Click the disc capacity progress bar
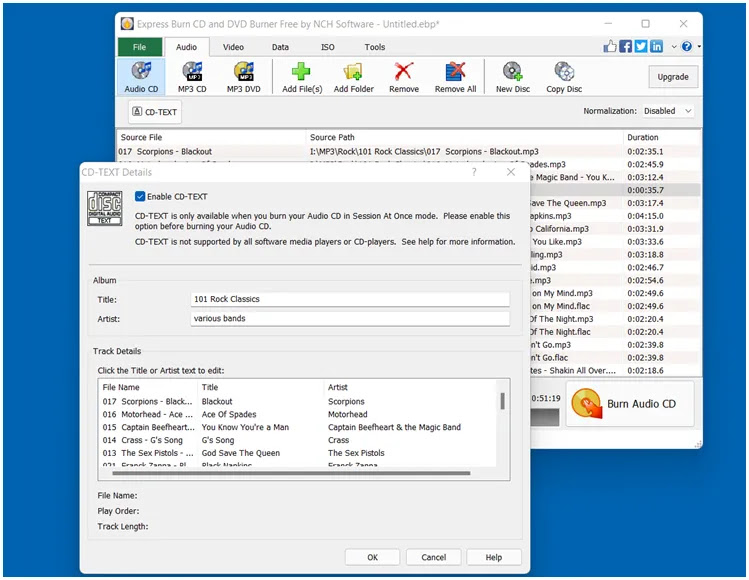The width and height of the screenshot is (749, 580). 545,418
